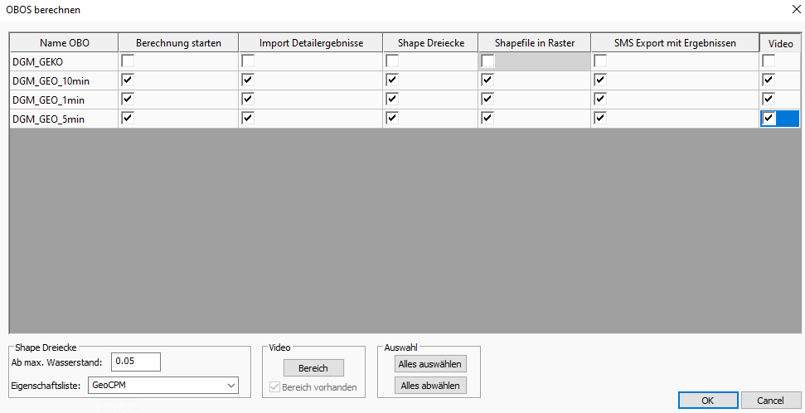The image size is (805, 413).
Task: Uncheck SMS Export for DGM_GEO_1min row
Action: tap(600, 99)
